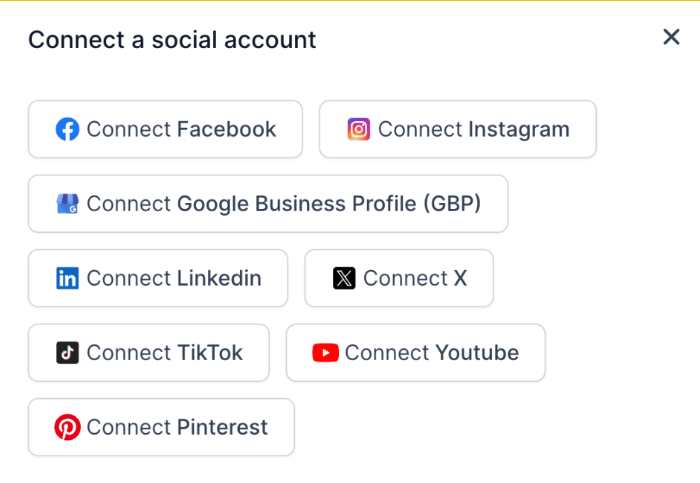Click the bold 'Instagram' label text
Image resolution: width=700 pixels, height=483 pixels.
(x=518, y=129)
